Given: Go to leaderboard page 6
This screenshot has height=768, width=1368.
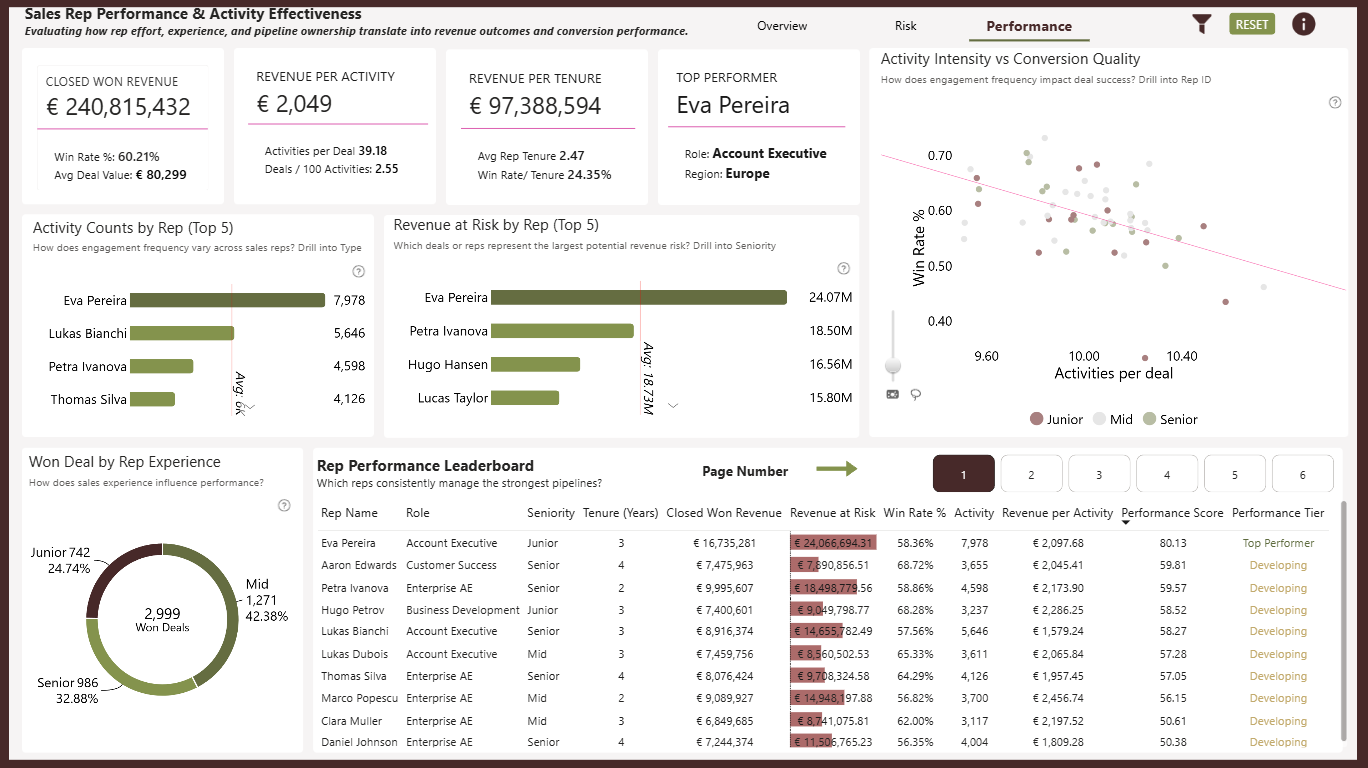Looking at the screenshot, I should (x=1302, y=474).
